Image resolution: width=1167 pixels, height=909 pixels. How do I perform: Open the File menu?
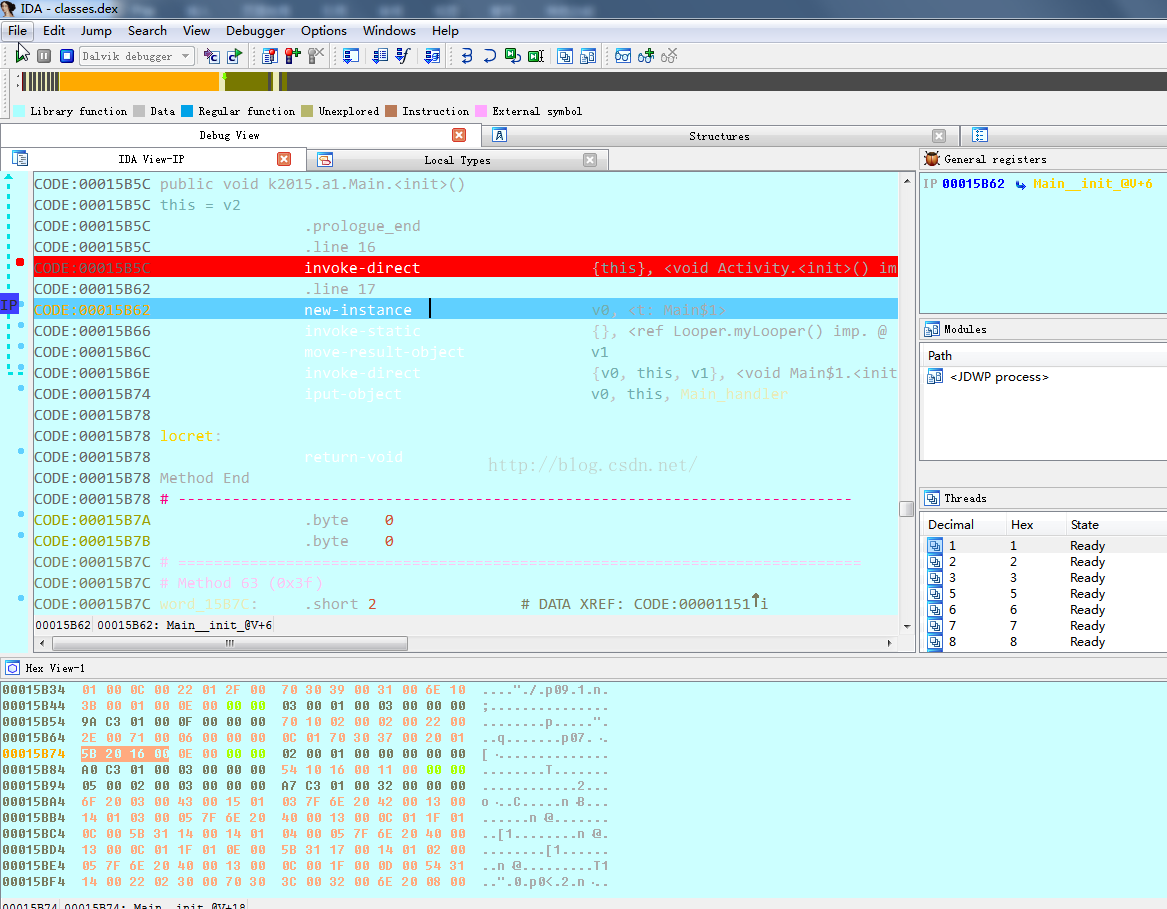(17, 31)
